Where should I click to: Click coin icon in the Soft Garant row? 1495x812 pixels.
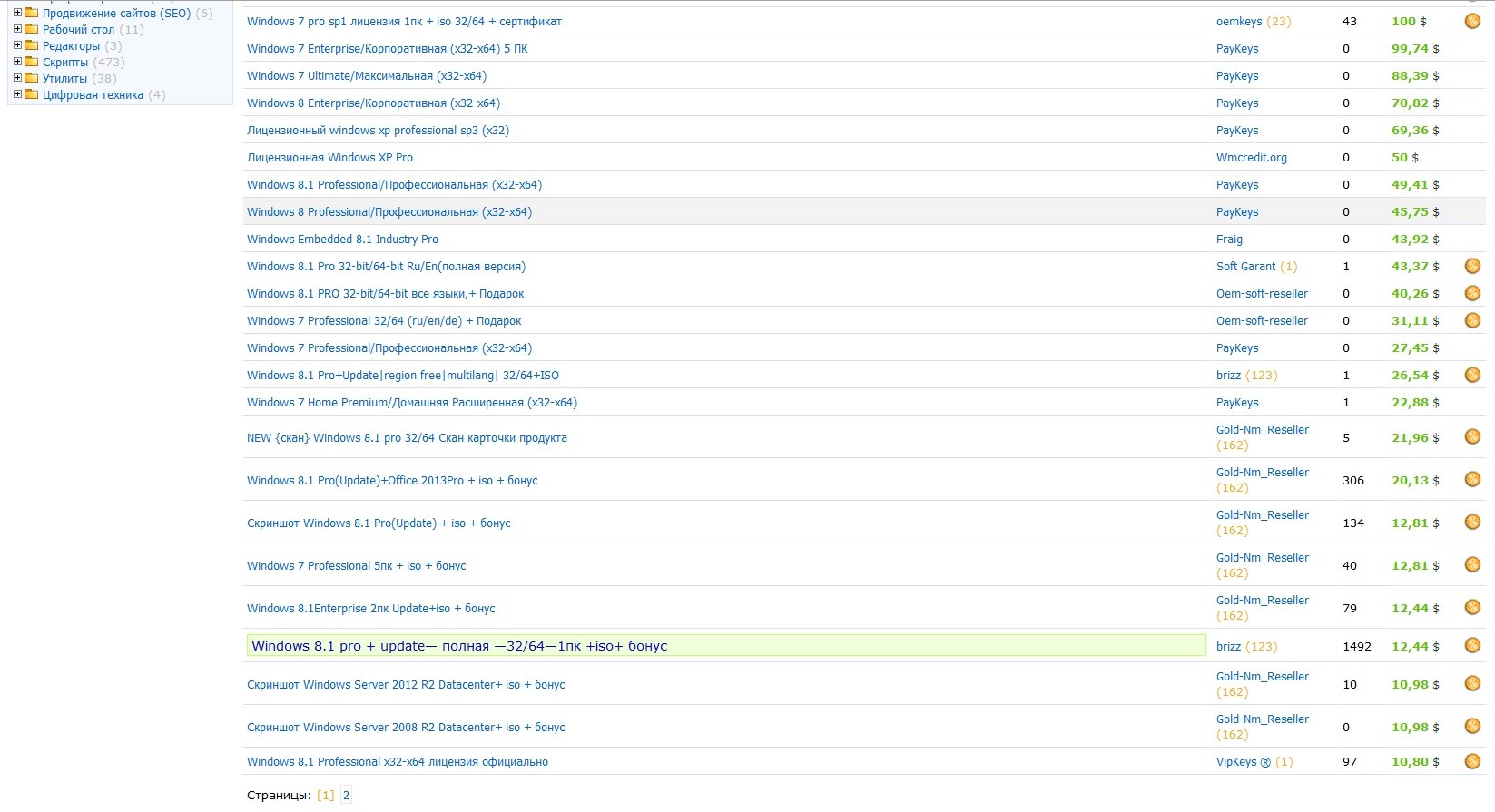coord(1472,266)
